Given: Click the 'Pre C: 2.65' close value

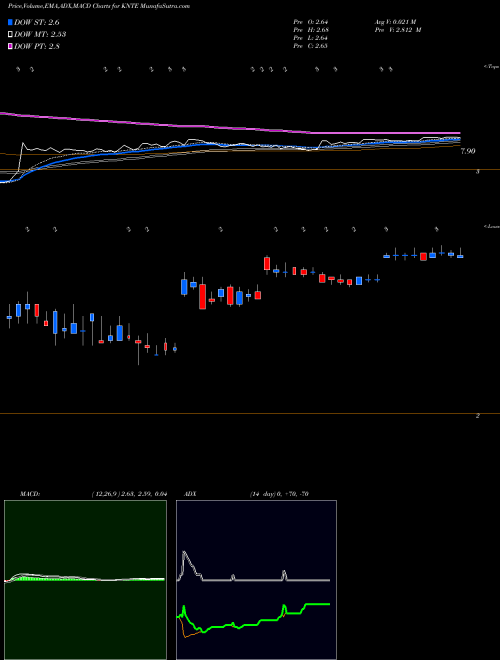Looking at the screenshot, I should coord(311,46).
